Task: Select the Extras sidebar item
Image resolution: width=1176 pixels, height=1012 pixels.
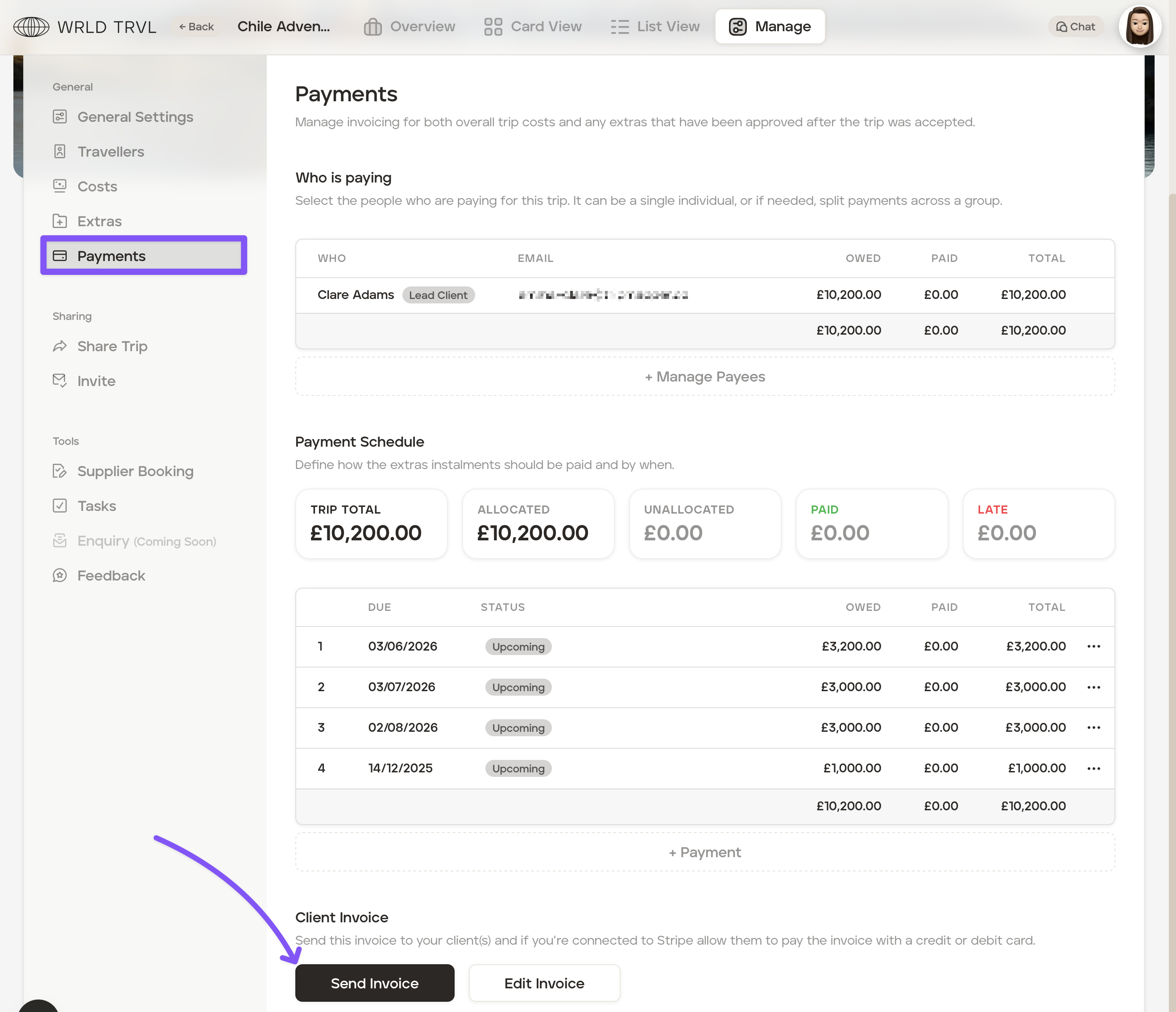Action: [99, 221]
